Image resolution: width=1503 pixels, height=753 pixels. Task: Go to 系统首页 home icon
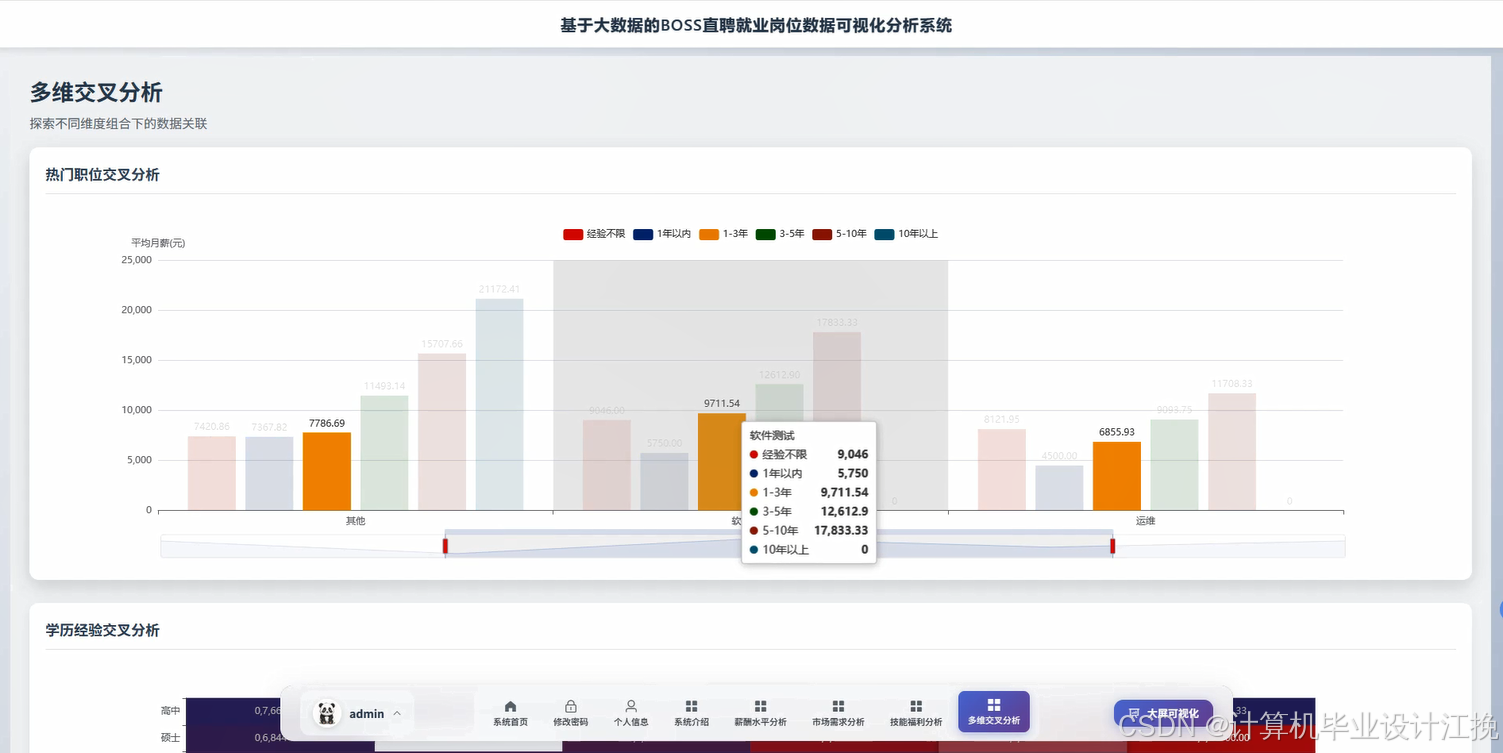tap(510, 706)
